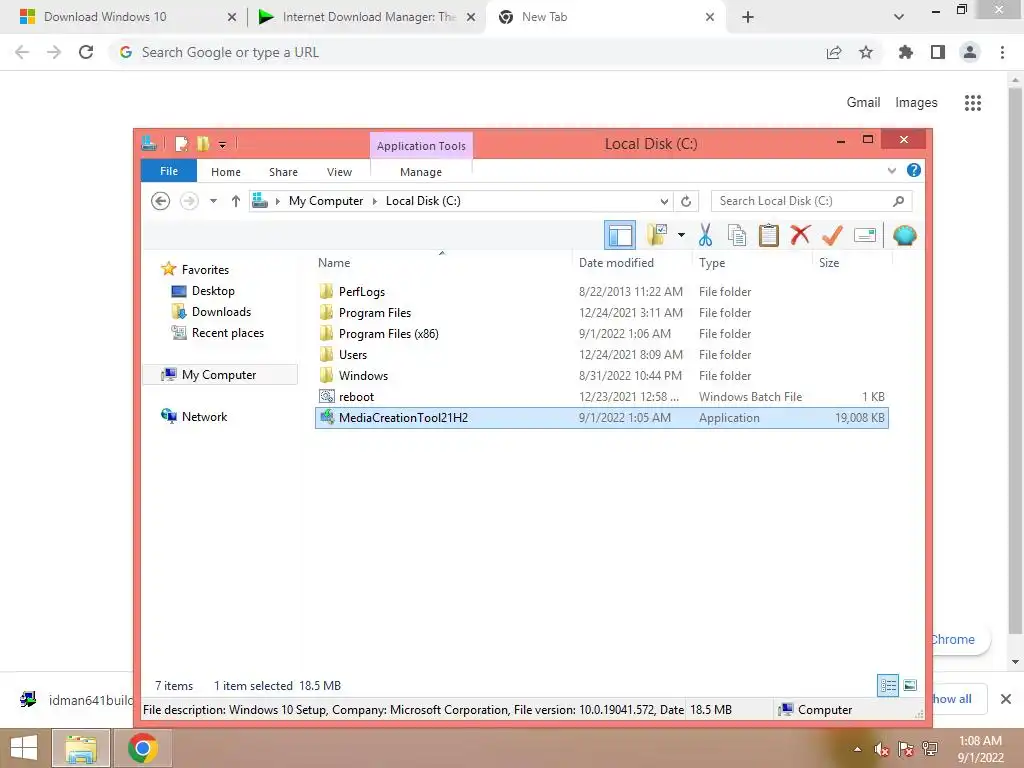
Task: Switch to Download Windows 10 Chrome tab
Action: pos(127,17)
